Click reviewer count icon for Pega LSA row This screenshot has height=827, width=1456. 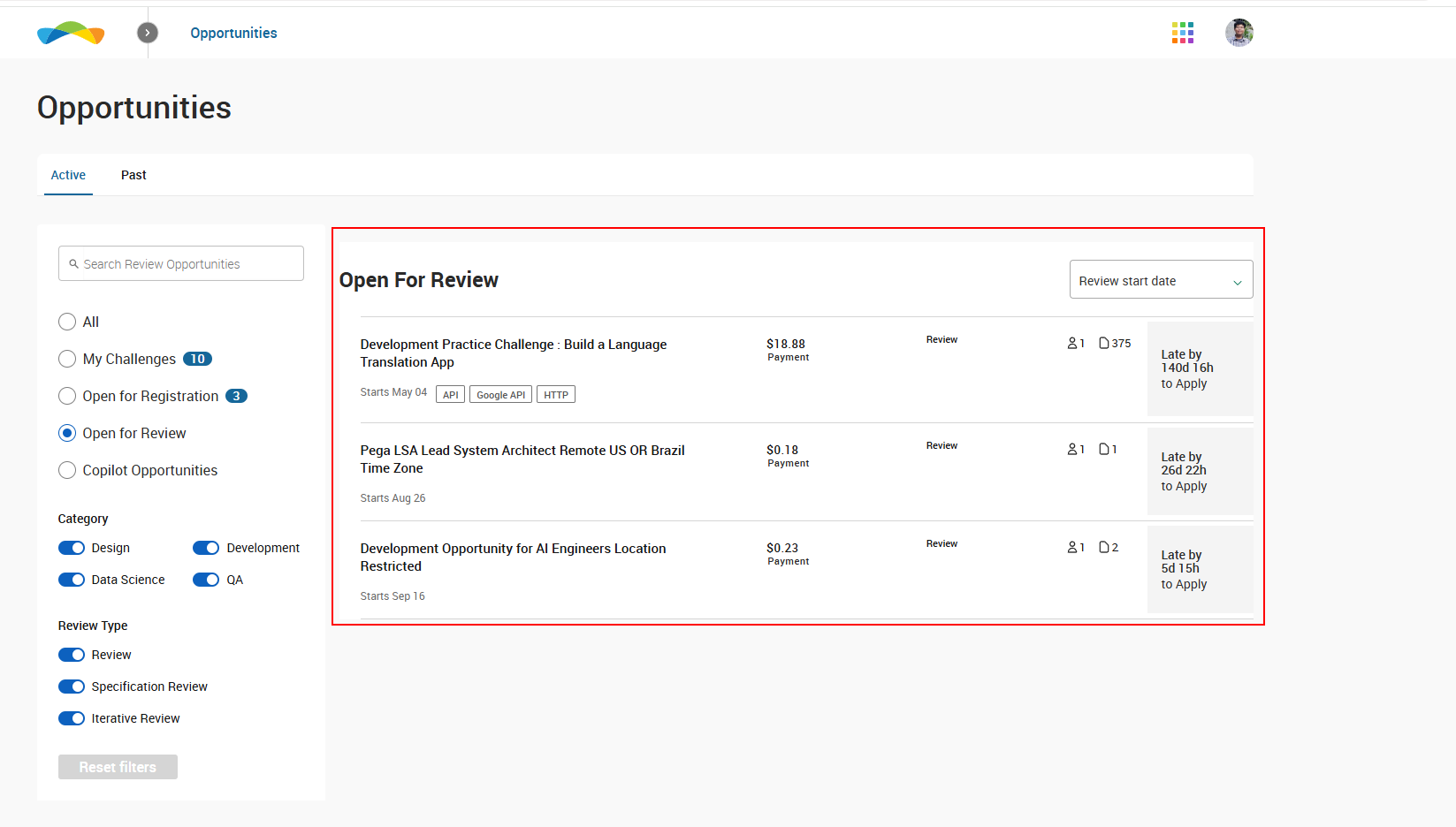1072,449
